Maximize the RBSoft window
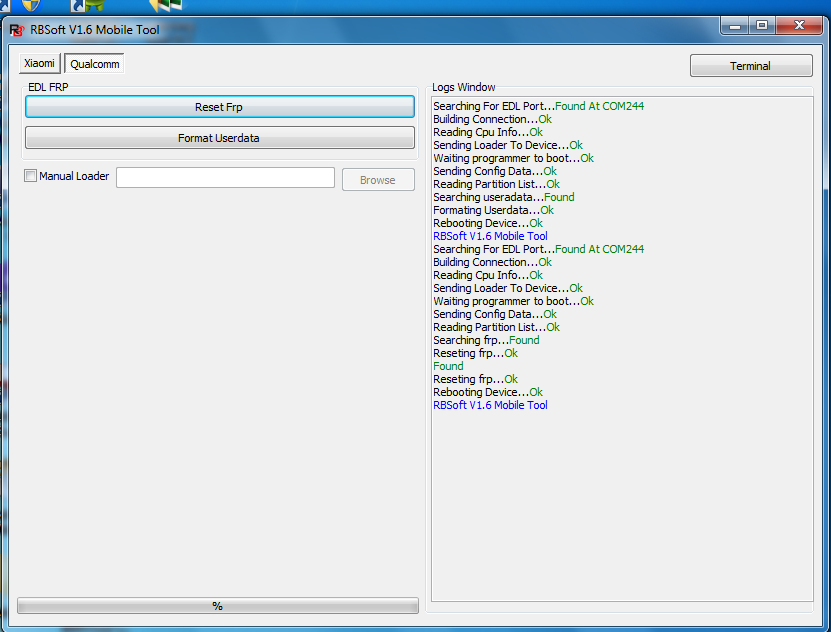 coord(762,25)
